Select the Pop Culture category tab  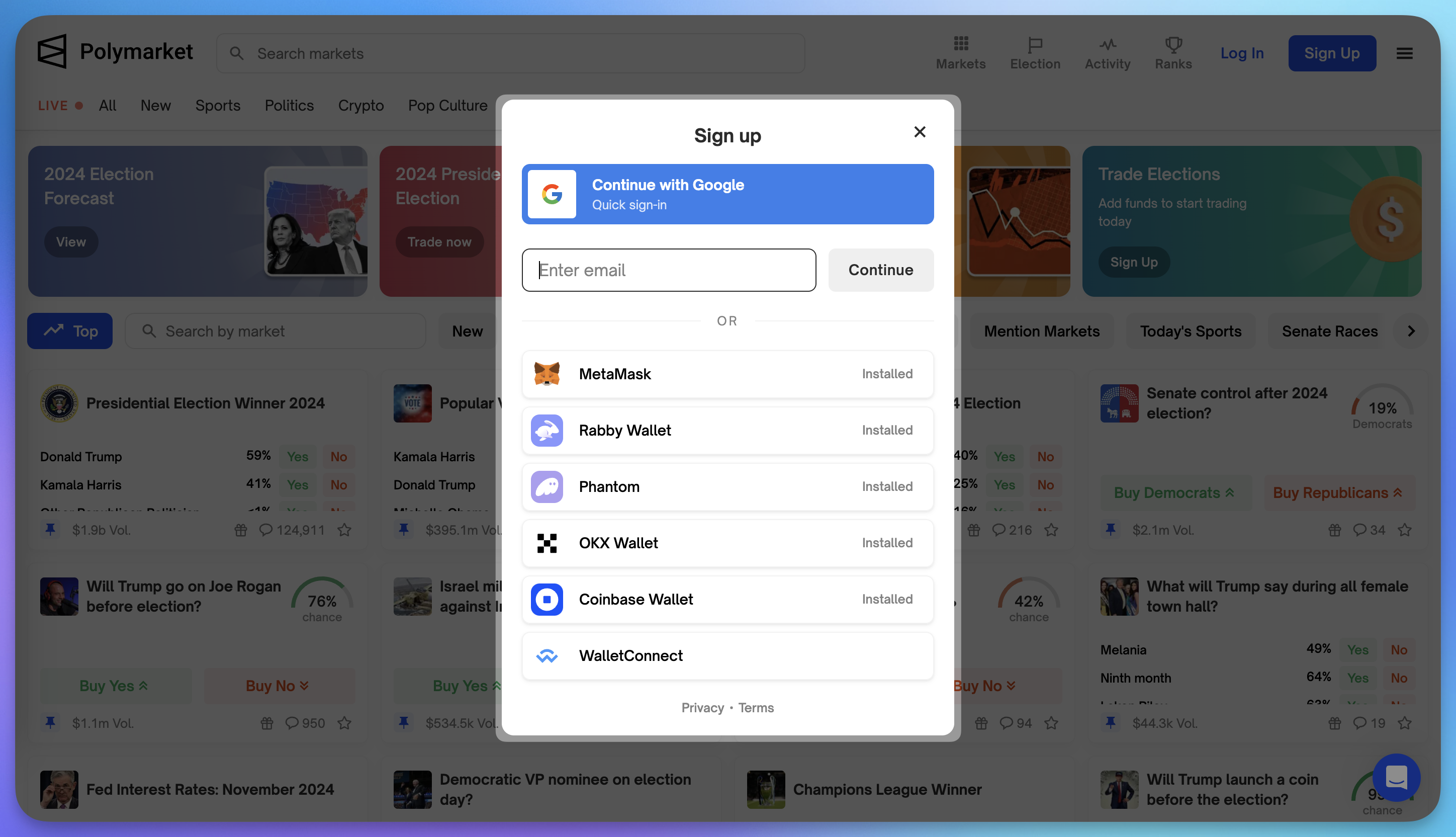click(x=447, y=106)
